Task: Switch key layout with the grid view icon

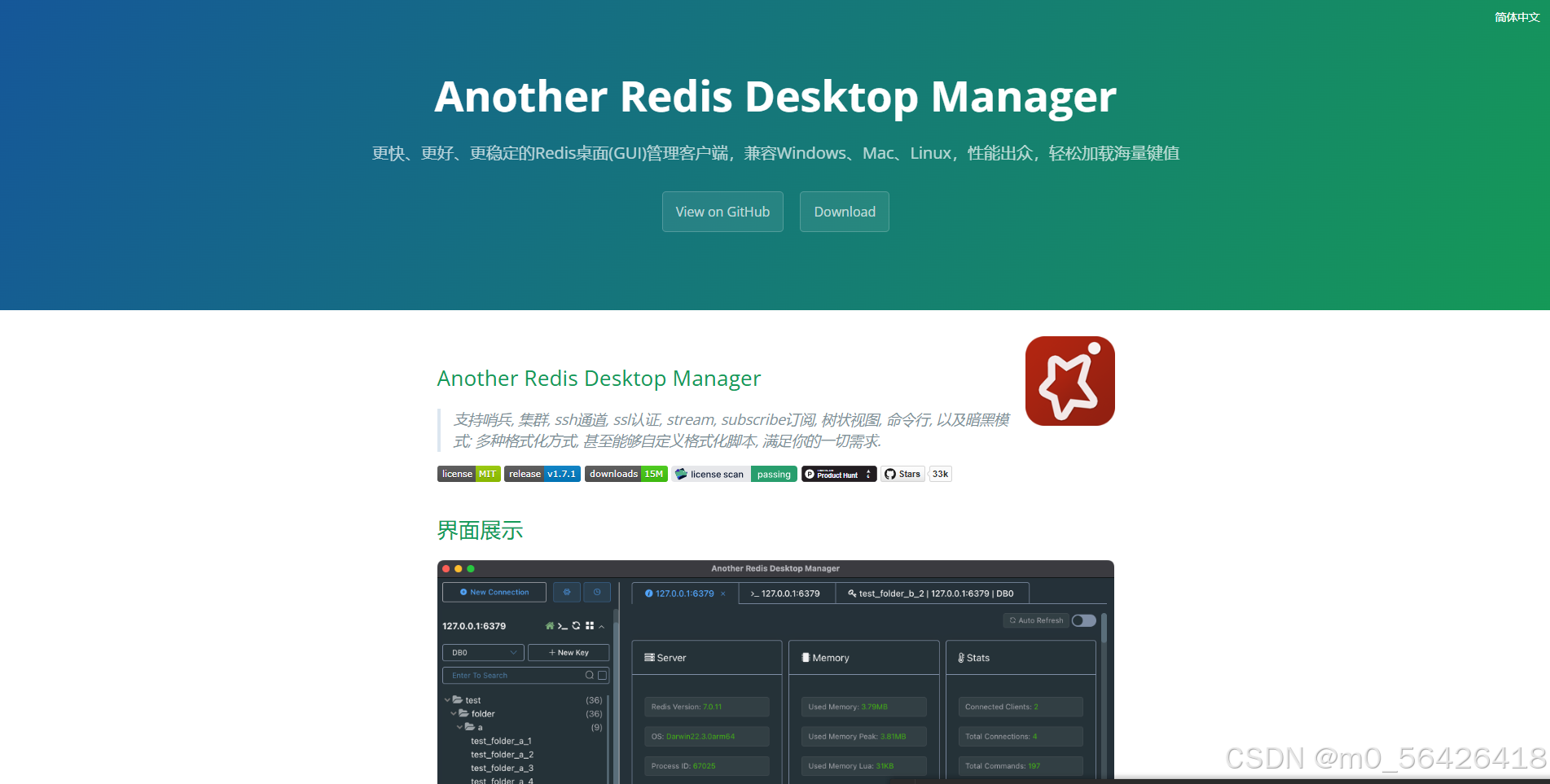Action: 590,626
